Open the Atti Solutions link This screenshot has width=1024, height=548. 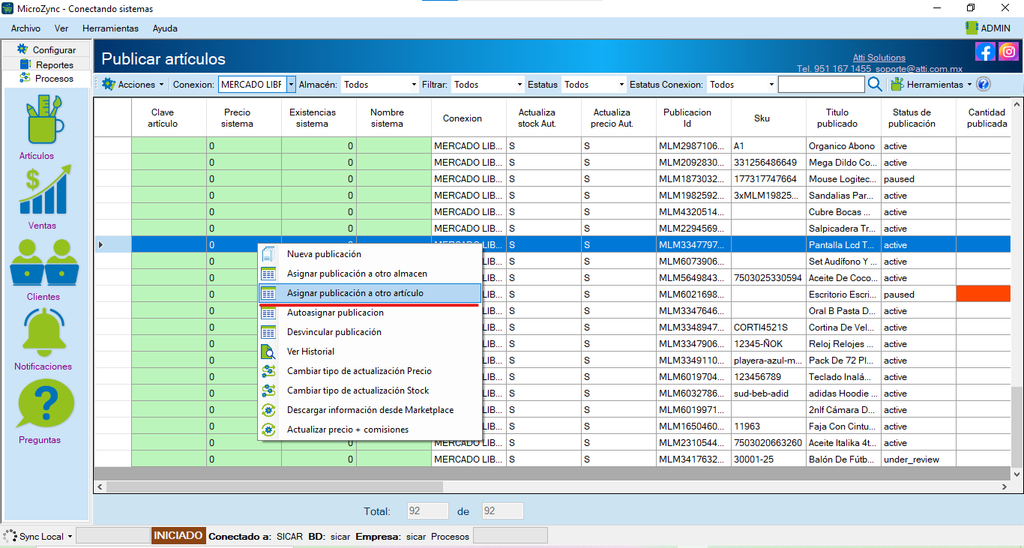coord(879,57)
